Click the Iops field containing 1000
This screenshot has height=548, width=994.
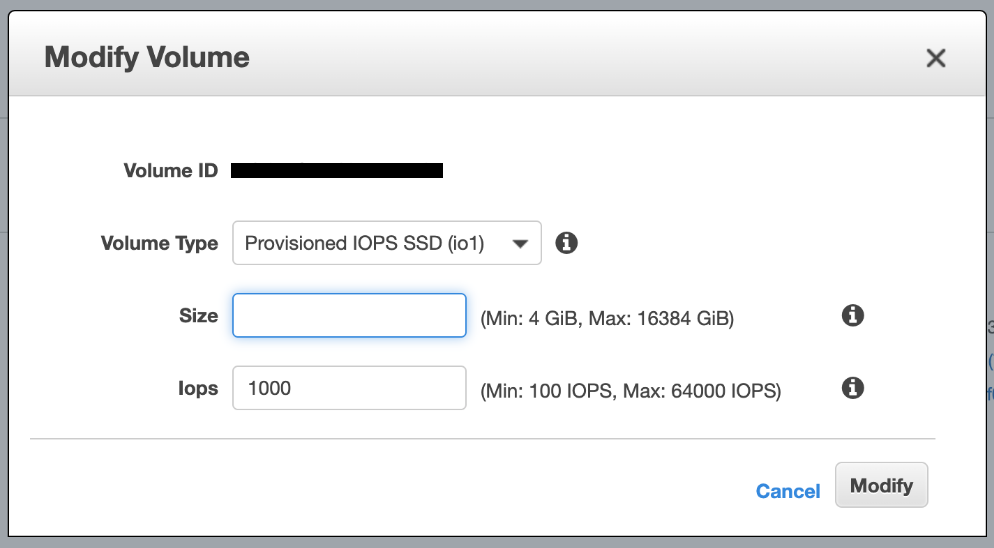[349, 388]
